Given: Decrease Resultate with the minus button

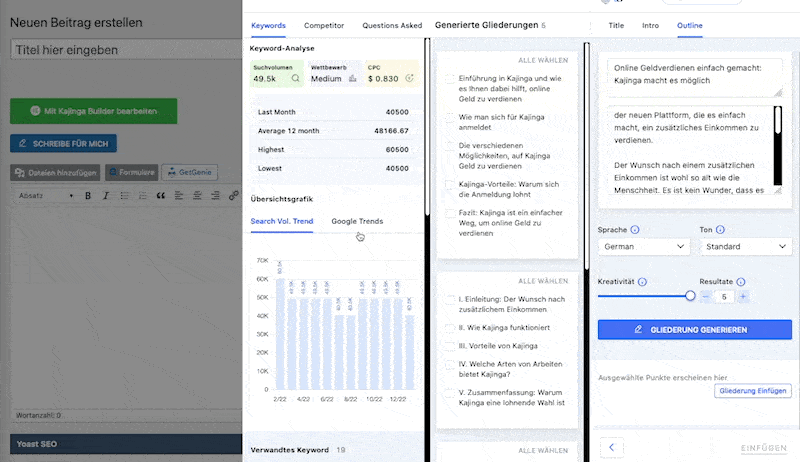Looking at the screenshot, I should pos(706,296).
